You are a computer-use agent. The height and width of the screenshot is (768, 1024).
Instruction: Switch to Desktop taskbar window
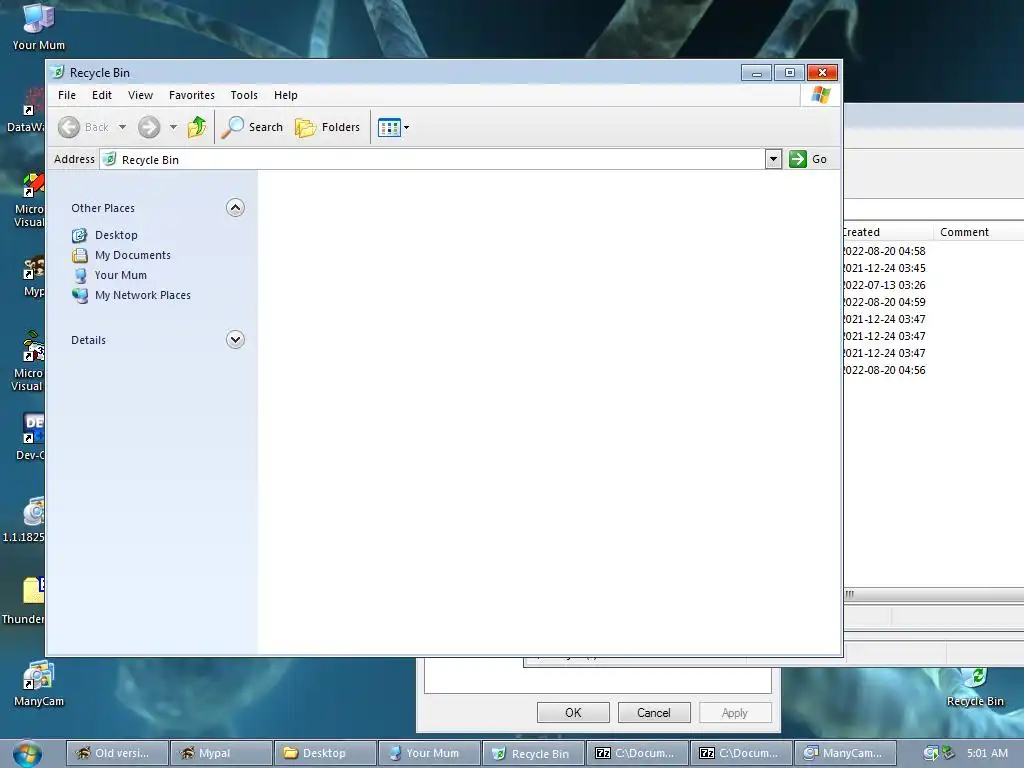(325, 753)
